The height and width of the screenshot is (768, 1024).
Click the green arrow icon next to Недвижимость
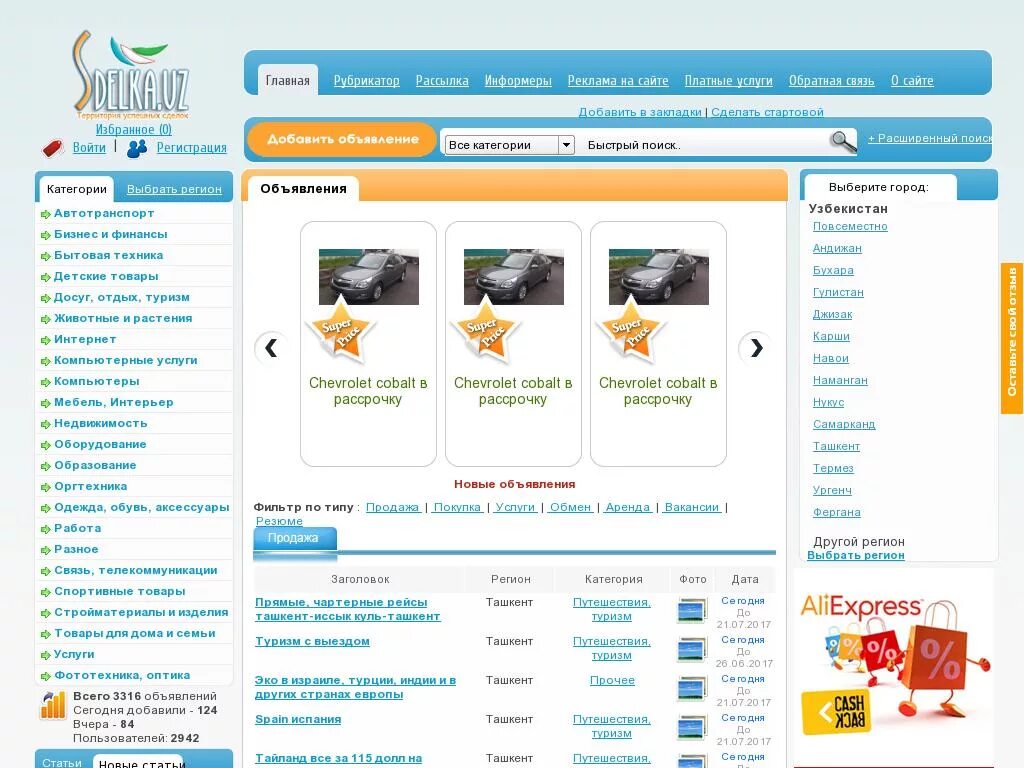(x=46, y=424)
